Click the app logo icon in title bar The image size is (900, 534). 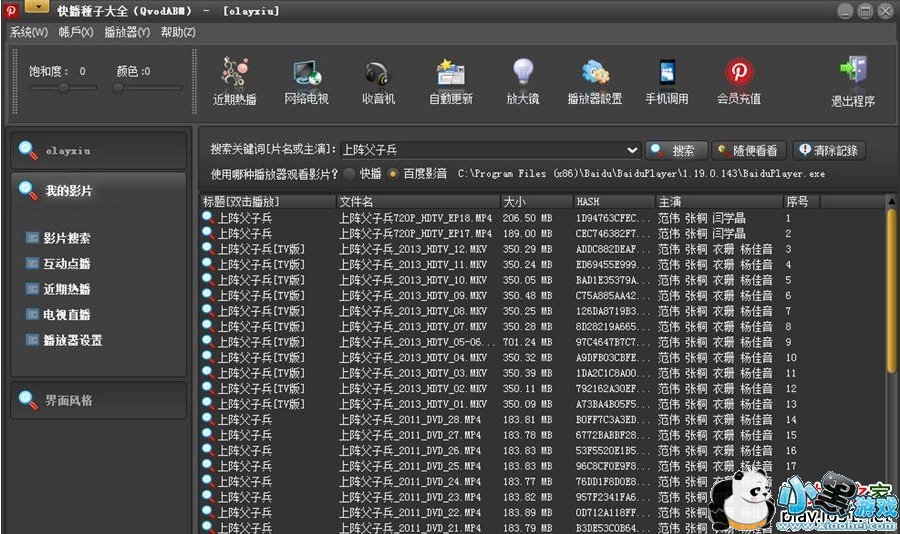(10, 10)
